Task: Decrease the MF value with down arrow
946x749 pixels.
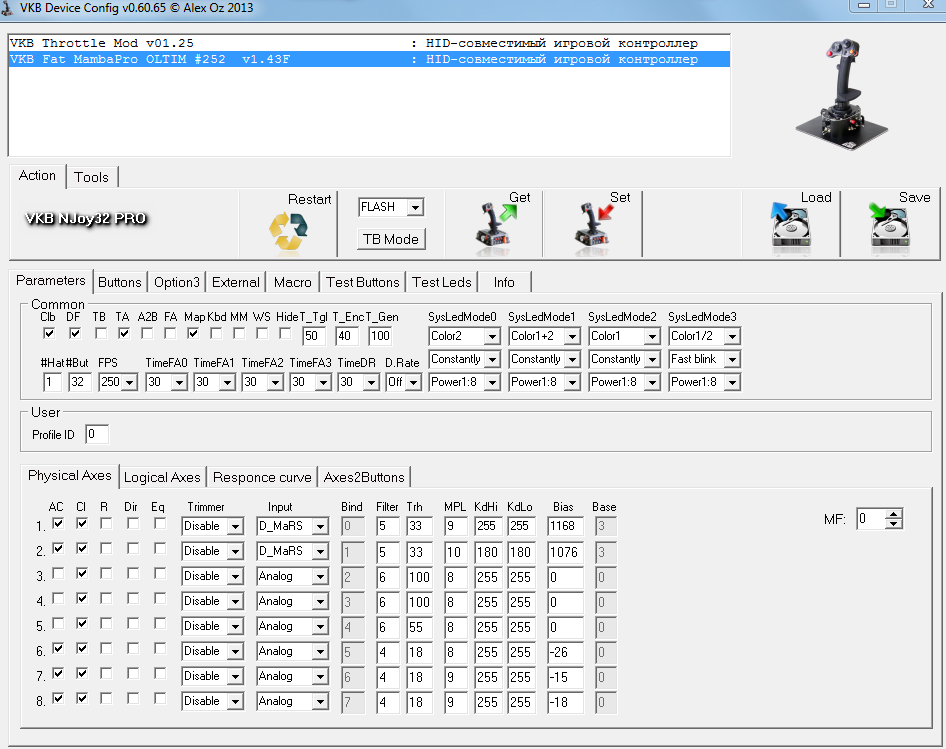Action: [x=894, y=524]
